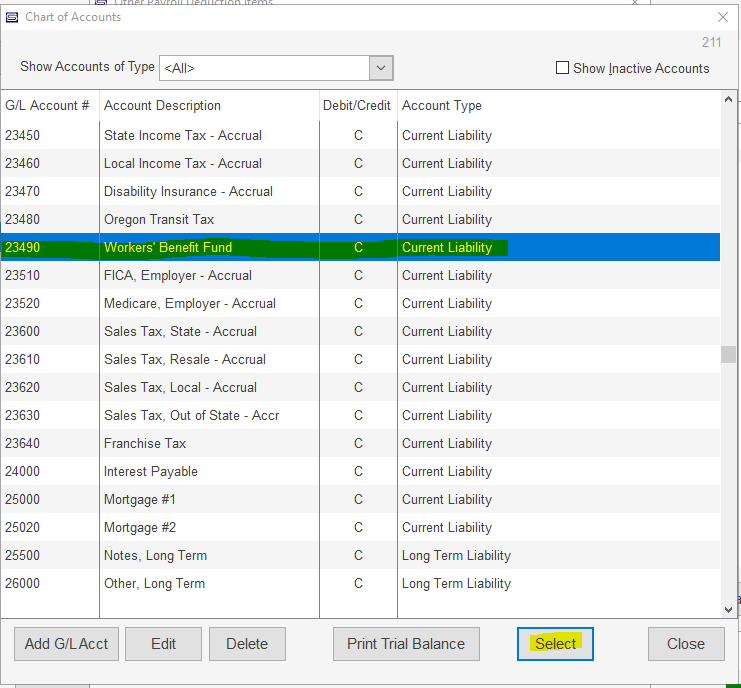741x688 pixels.
Task: Click the scrollbar up arrow
Action: coord(729,100)
